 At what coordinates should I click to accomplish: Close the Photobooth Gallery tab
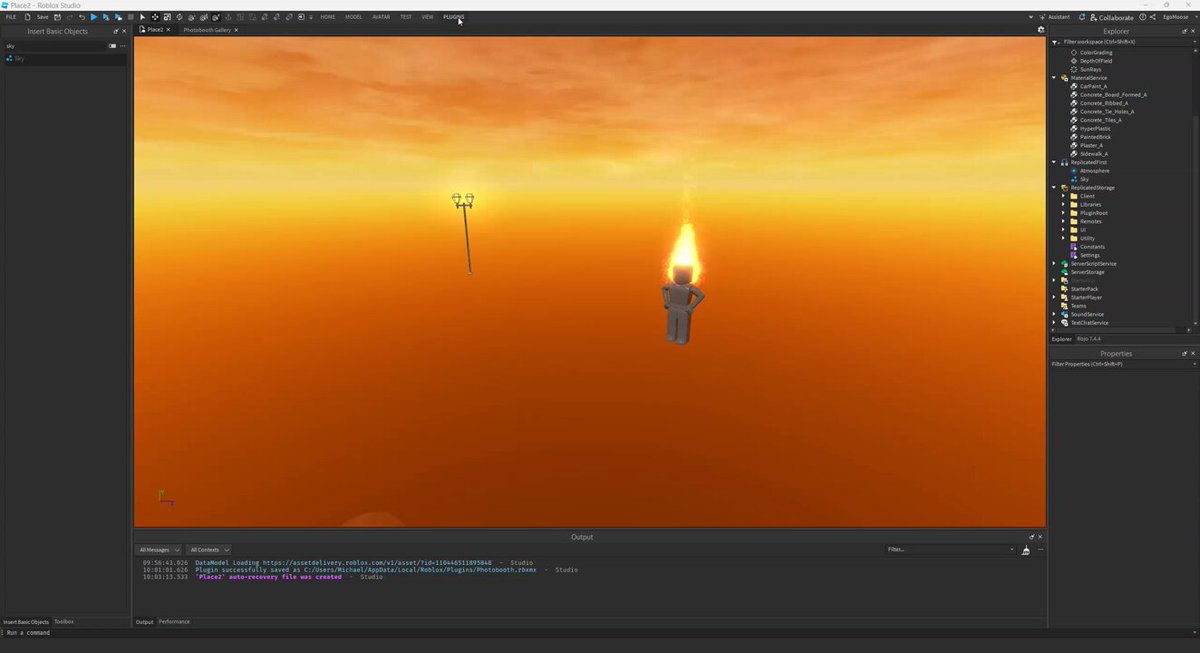pos(236,30)
